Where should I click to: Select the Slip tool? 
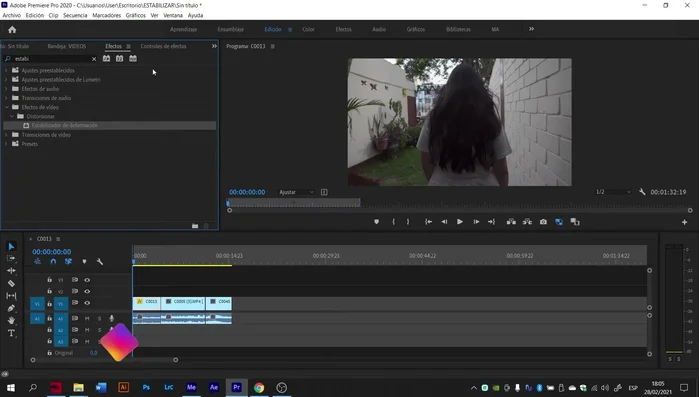click(x=12, y=295)
